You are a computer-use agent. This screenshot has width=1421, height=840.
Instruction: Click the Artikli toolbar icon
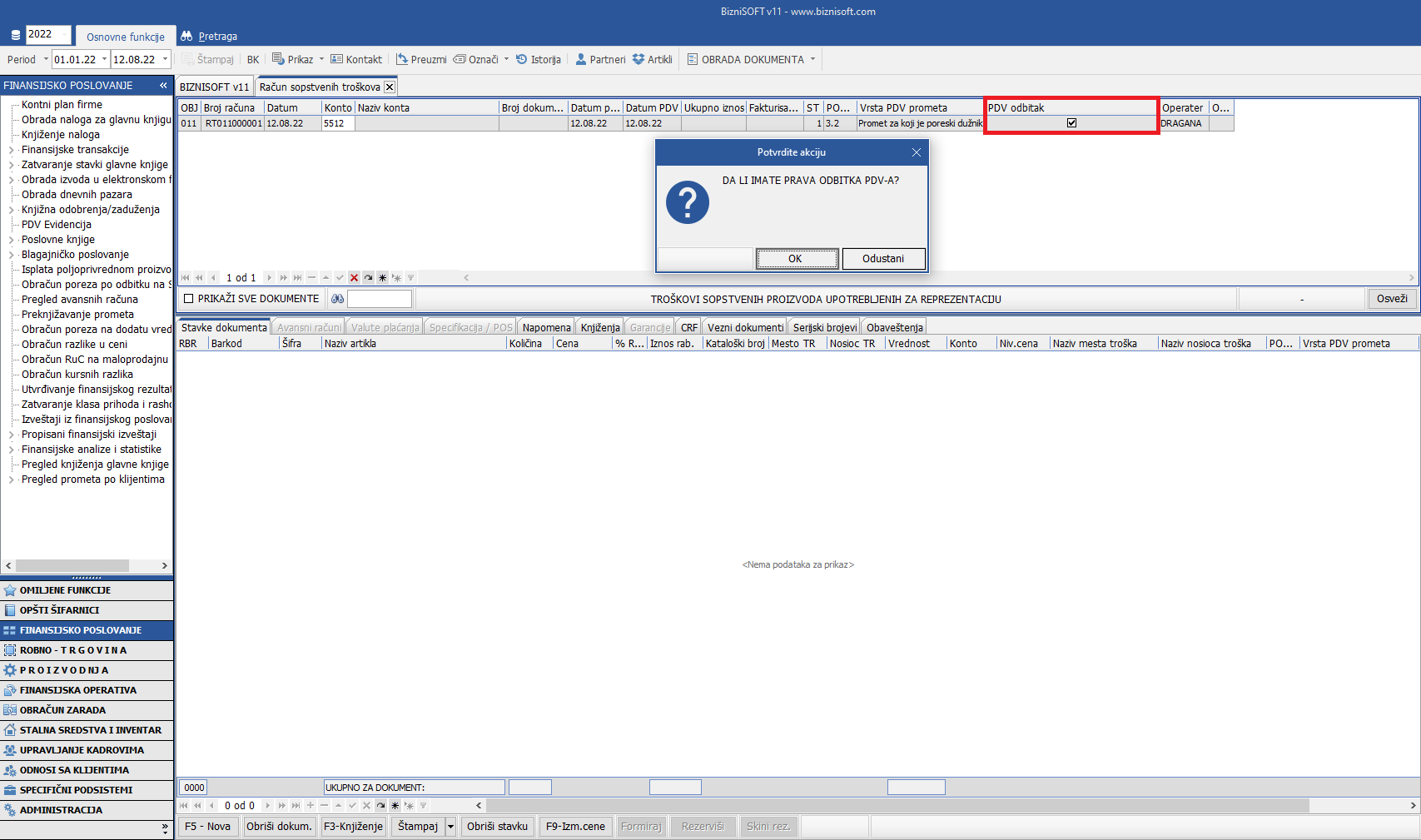point(652,59)
